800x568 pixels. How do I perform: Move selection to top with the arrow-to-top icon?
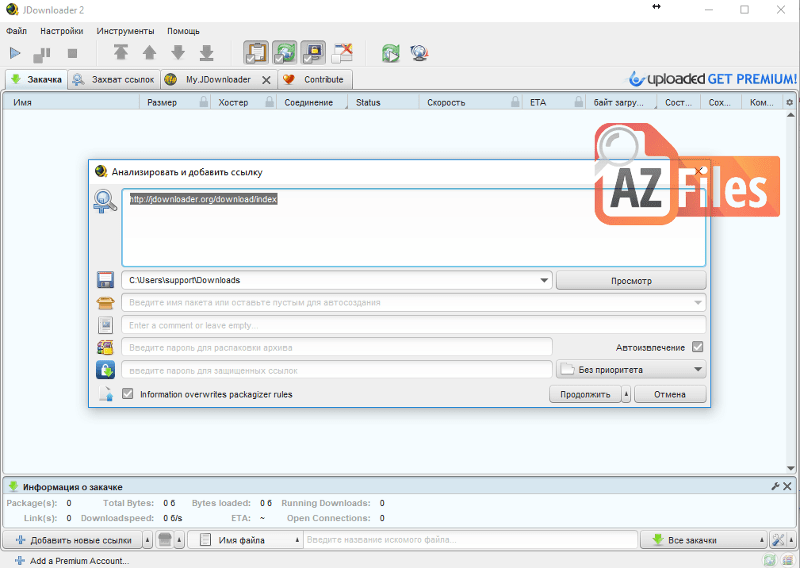pos(121,52)
